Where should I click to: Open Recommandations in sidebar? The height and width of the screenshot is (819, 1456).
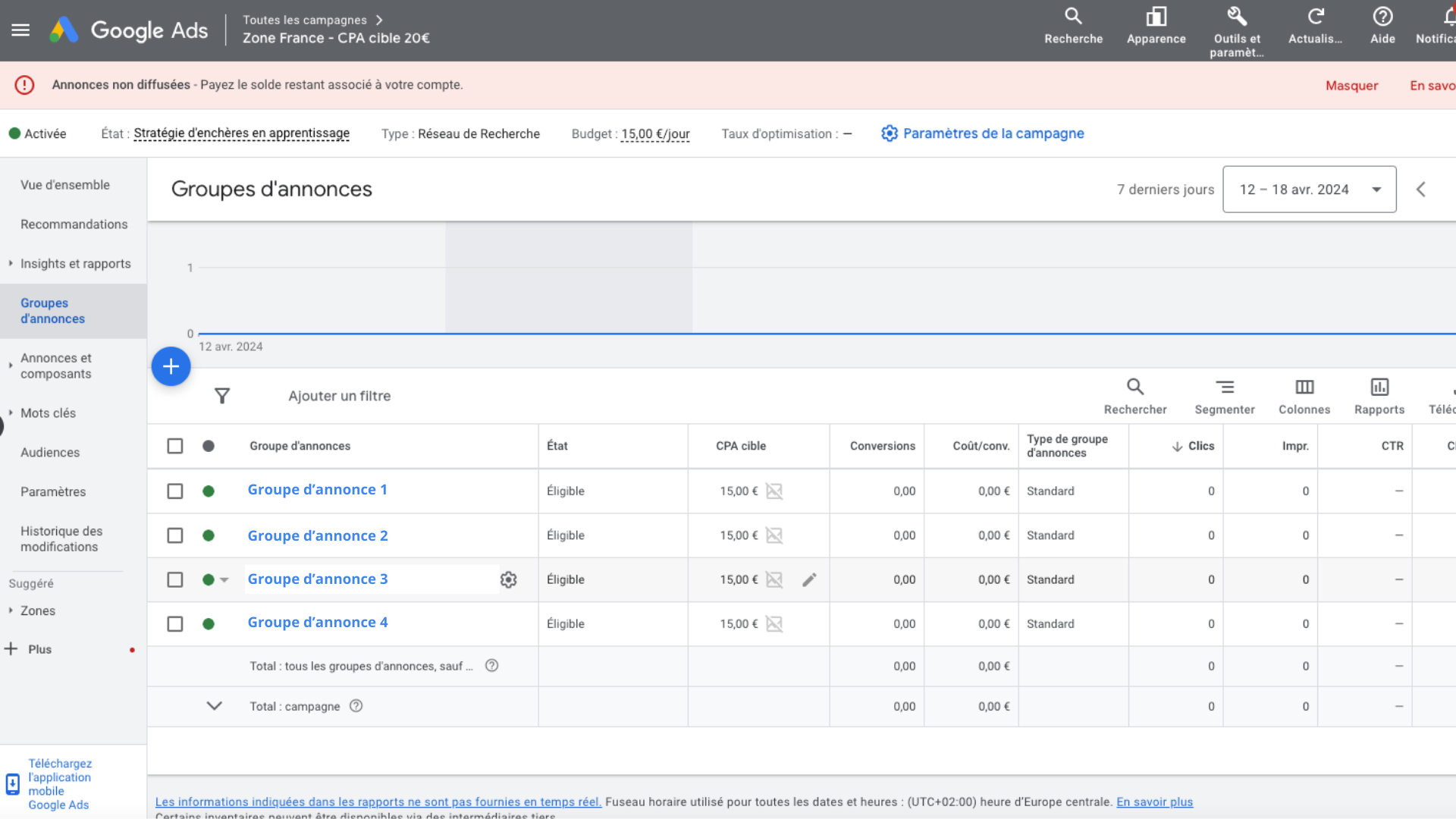pos(74,224)
